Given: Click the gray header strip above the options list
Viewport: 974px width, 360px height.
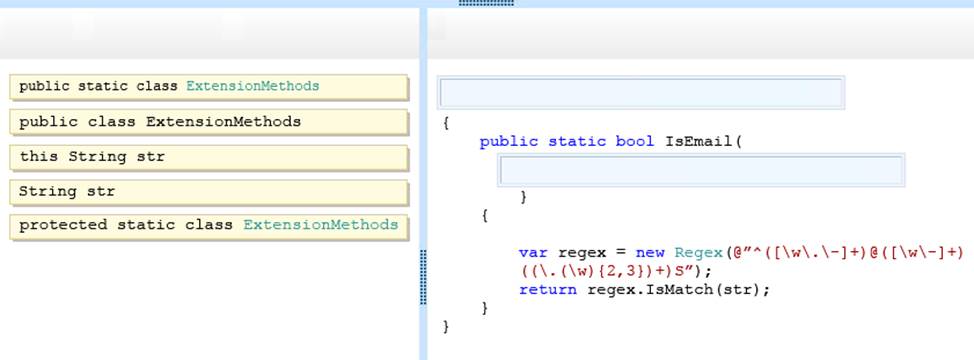Looking at the screenshot, I should point(209,34).
